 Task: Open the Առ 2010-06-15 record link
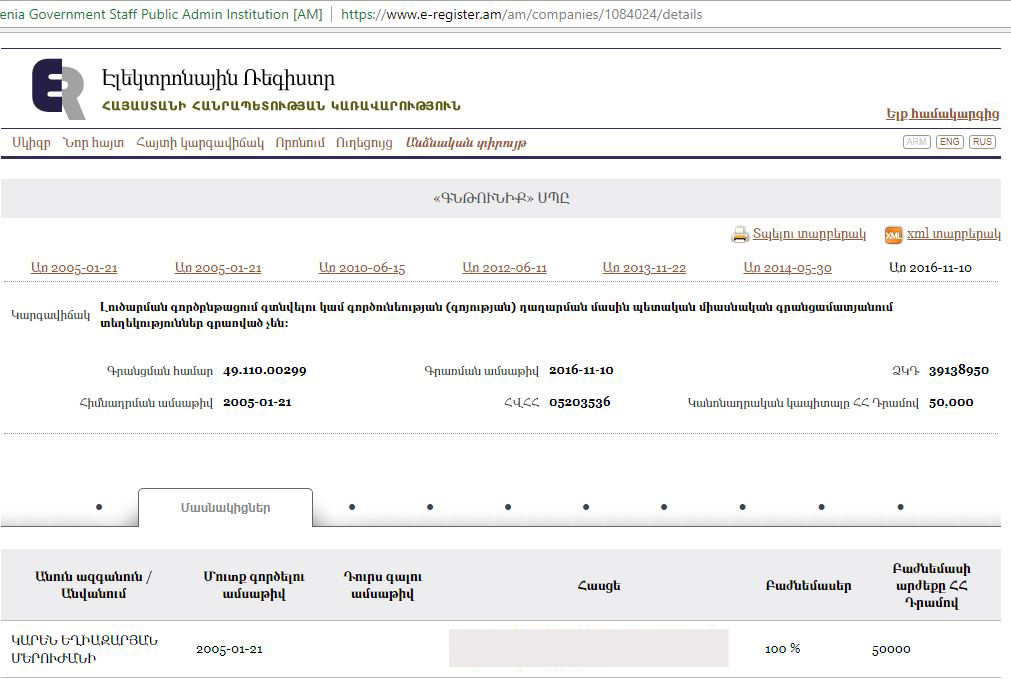click(x=362, y=268)
